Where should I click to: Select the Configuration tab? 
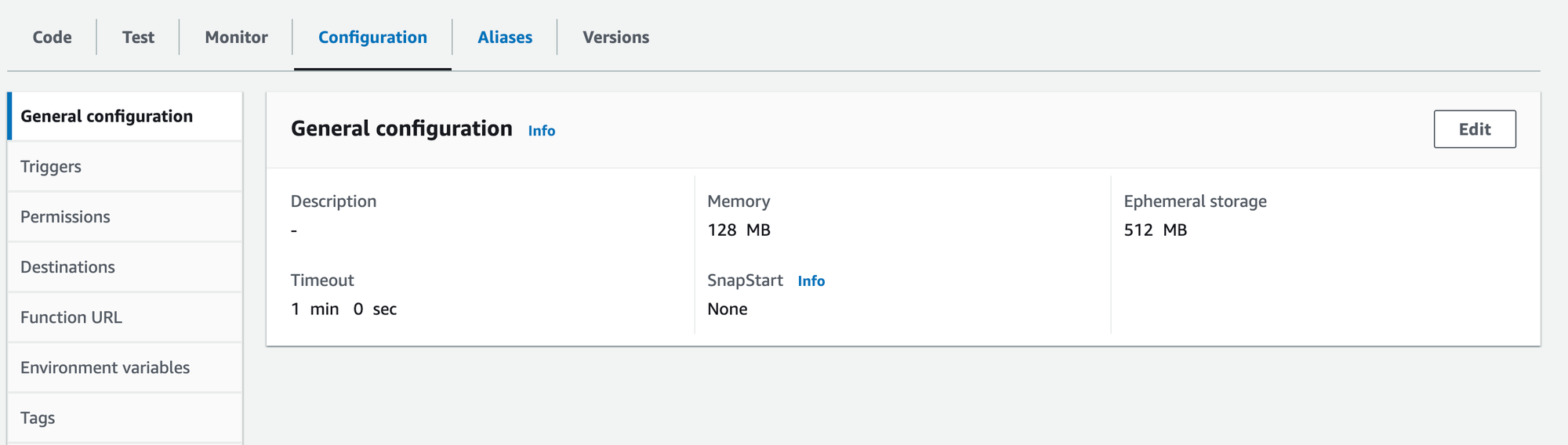[372, 37]
